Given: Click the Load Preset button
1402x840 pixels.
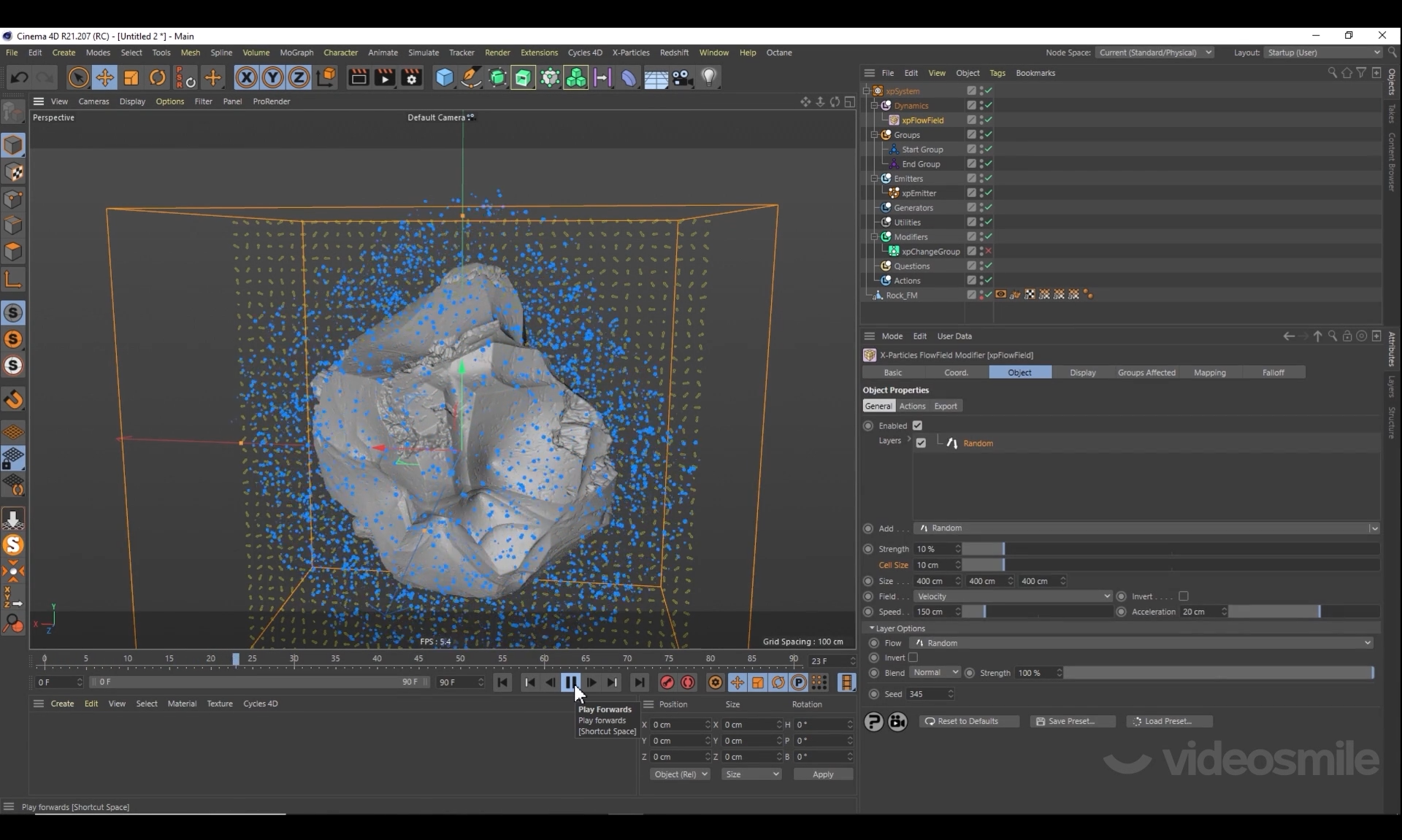Looking at the screenshot, I should point(1168,721).
